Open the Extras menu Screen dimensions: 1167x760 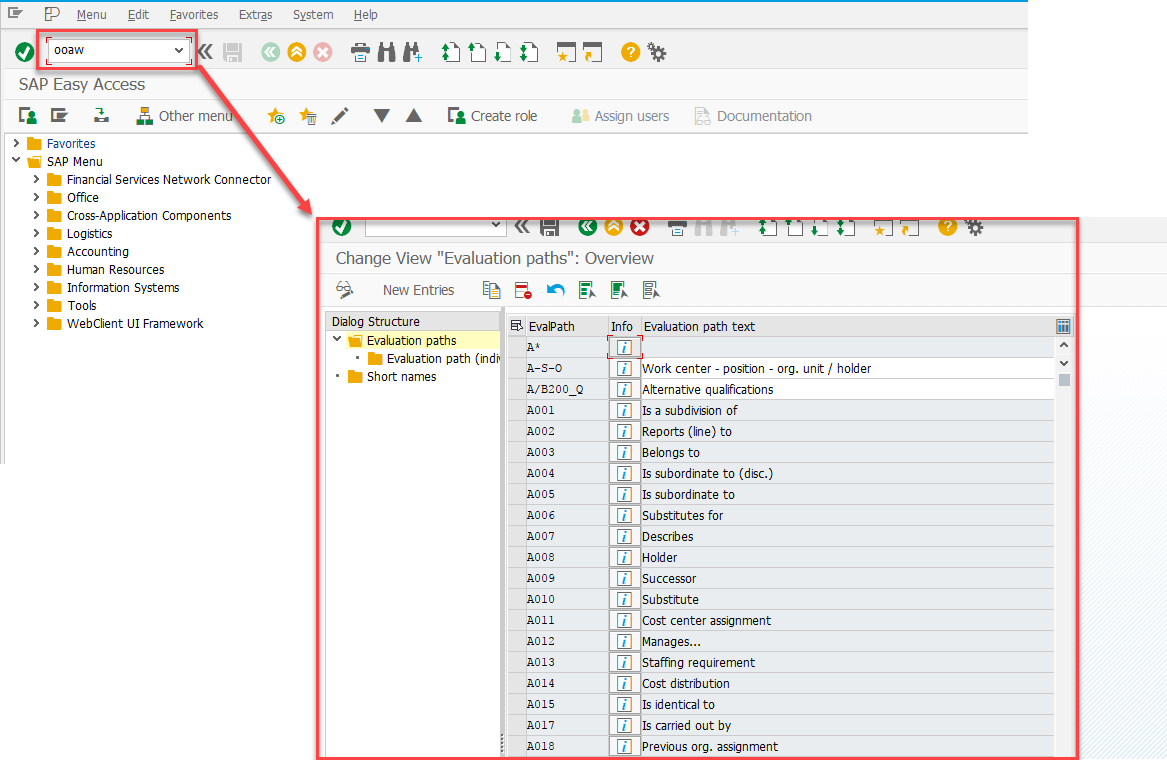[255, 14]
